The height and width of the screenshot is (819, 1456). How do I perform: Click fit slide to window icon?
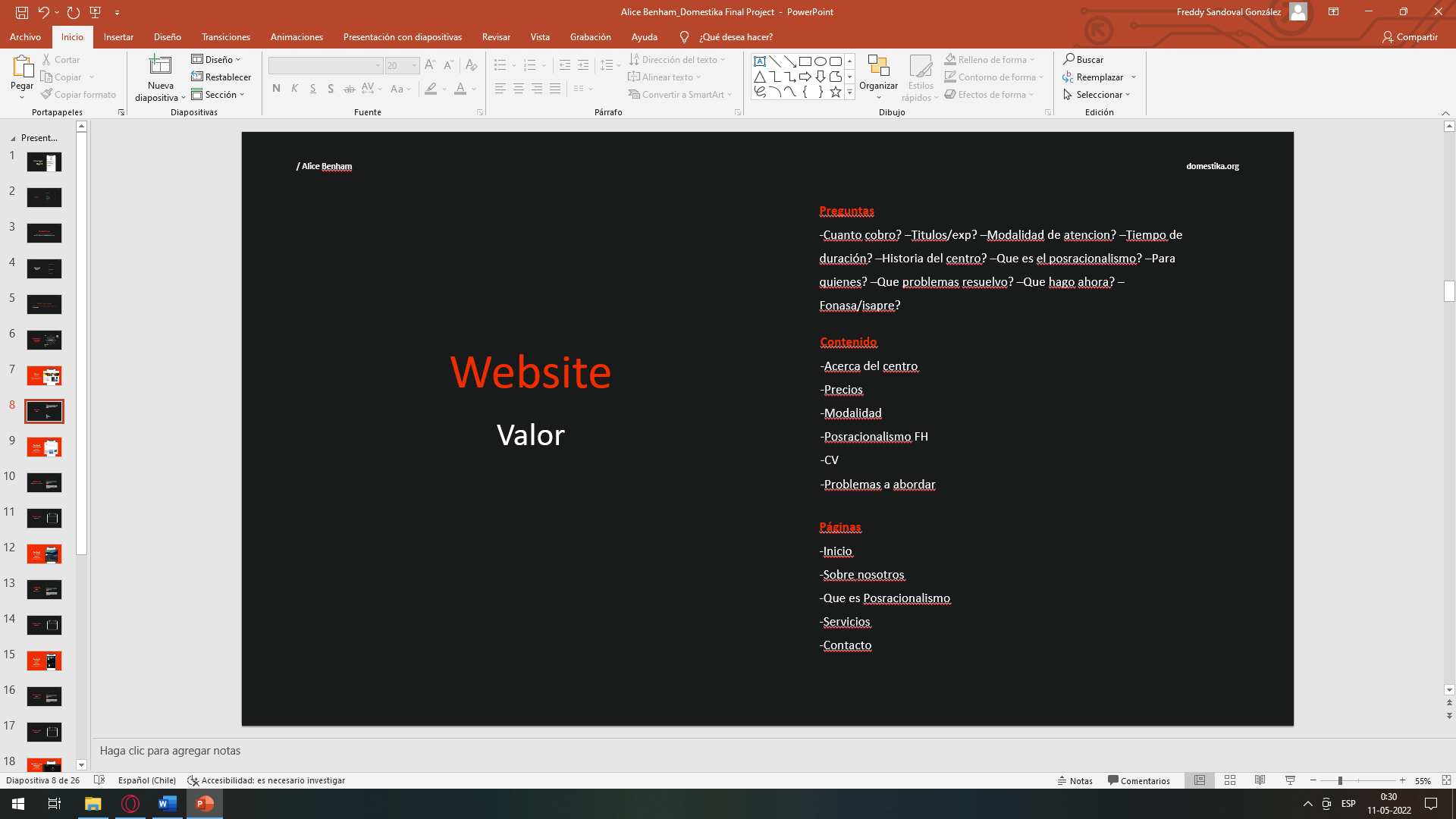[1446, 780]
